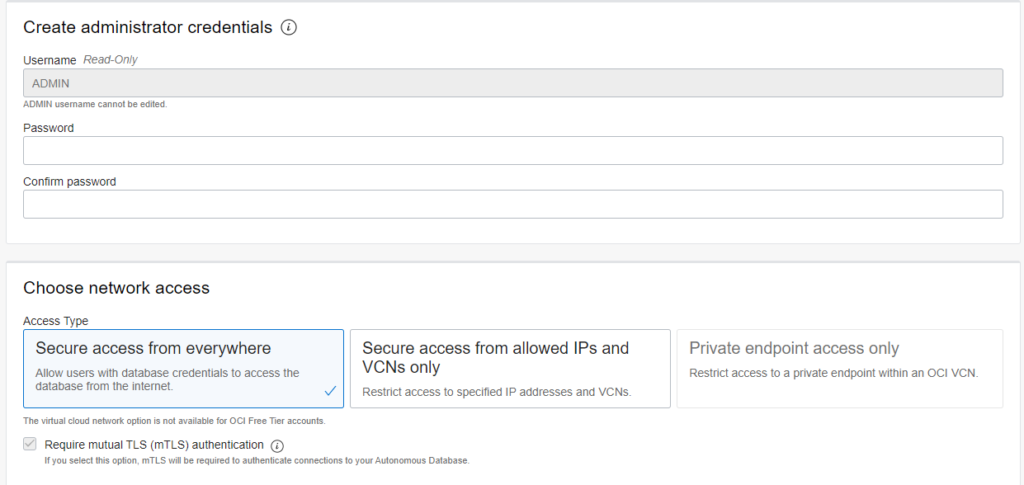The width and height of the screenshot is (1024, 485).
Task: Select the Private endpoint access only card
Action: click(839, 368)
